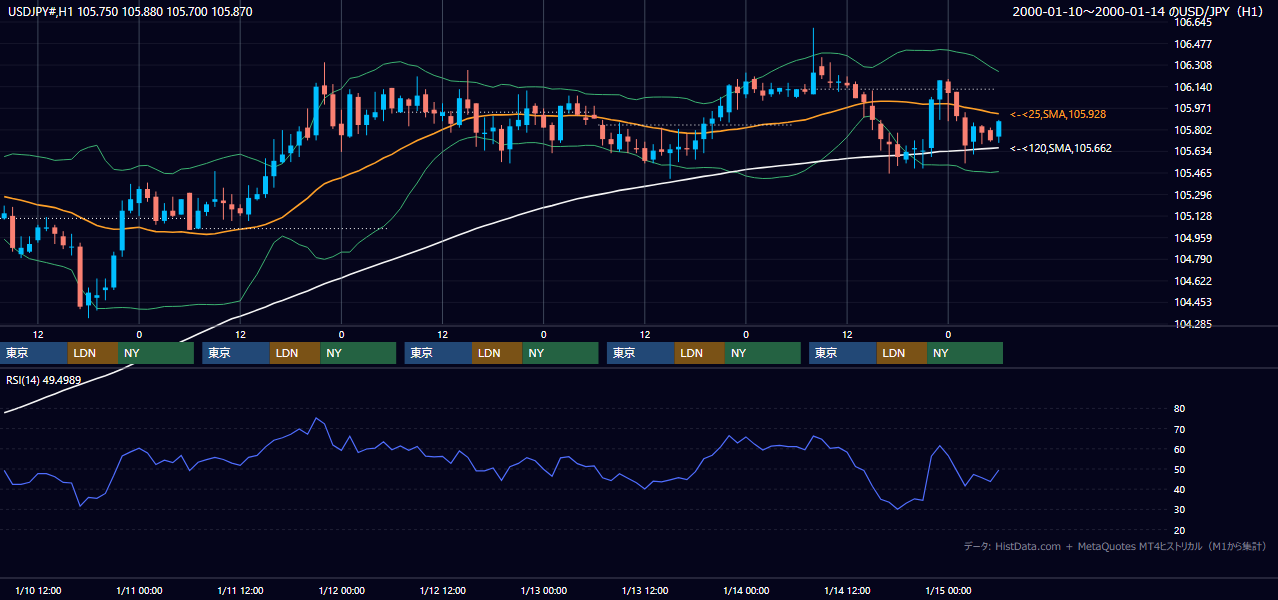This screenshot has width=1278, height=600.
Task: Click RSI level label 50
Action: [1179, 469]
